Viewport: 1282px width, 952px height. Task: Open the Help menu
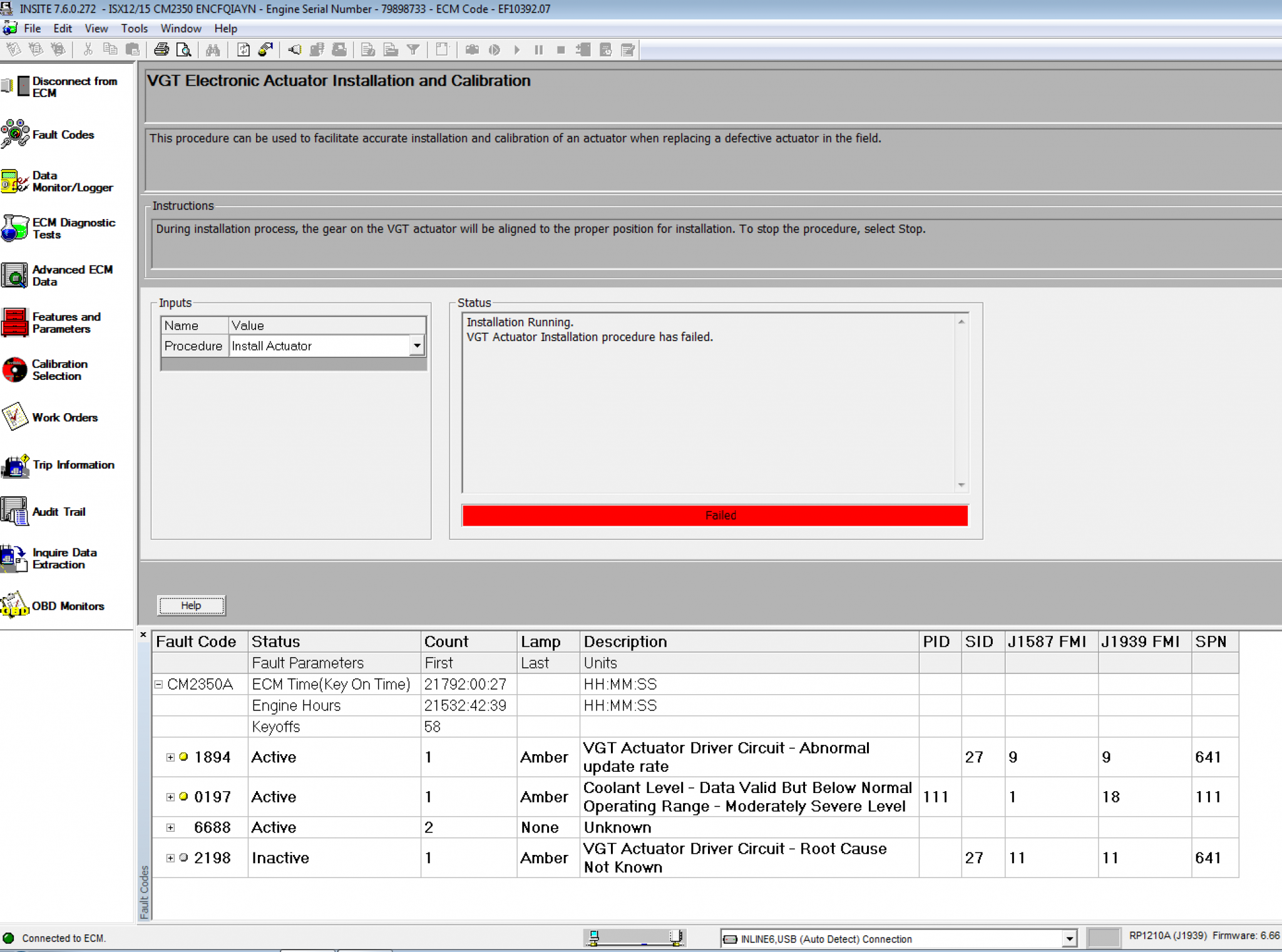(x=226, y=28)
